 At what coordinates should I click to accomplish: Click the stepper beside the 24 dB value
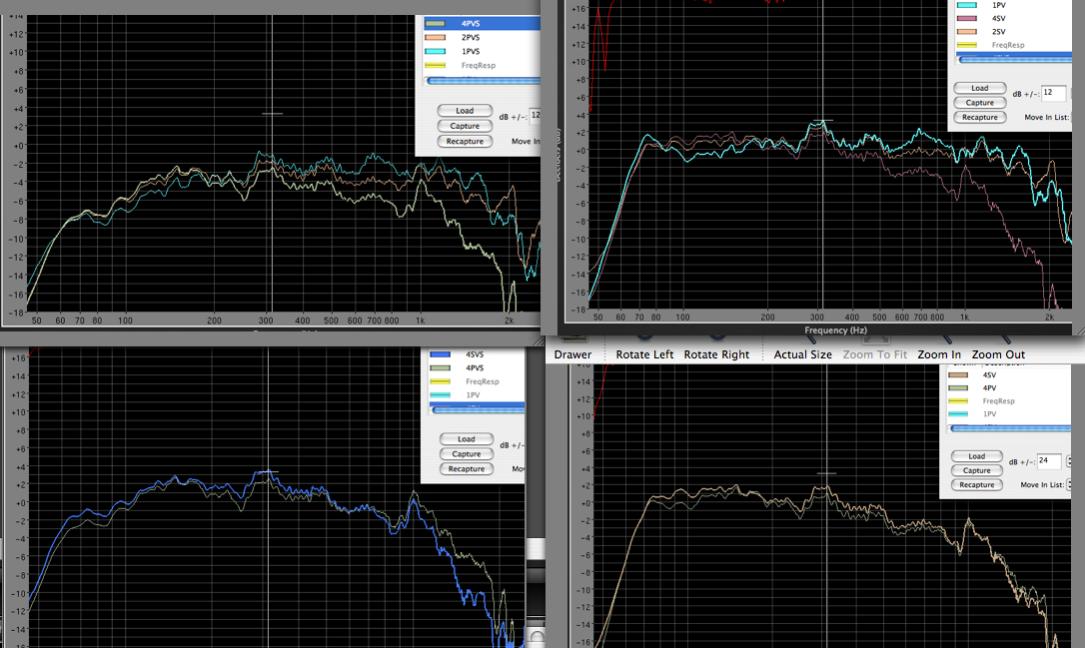[x=1068, y=461]
